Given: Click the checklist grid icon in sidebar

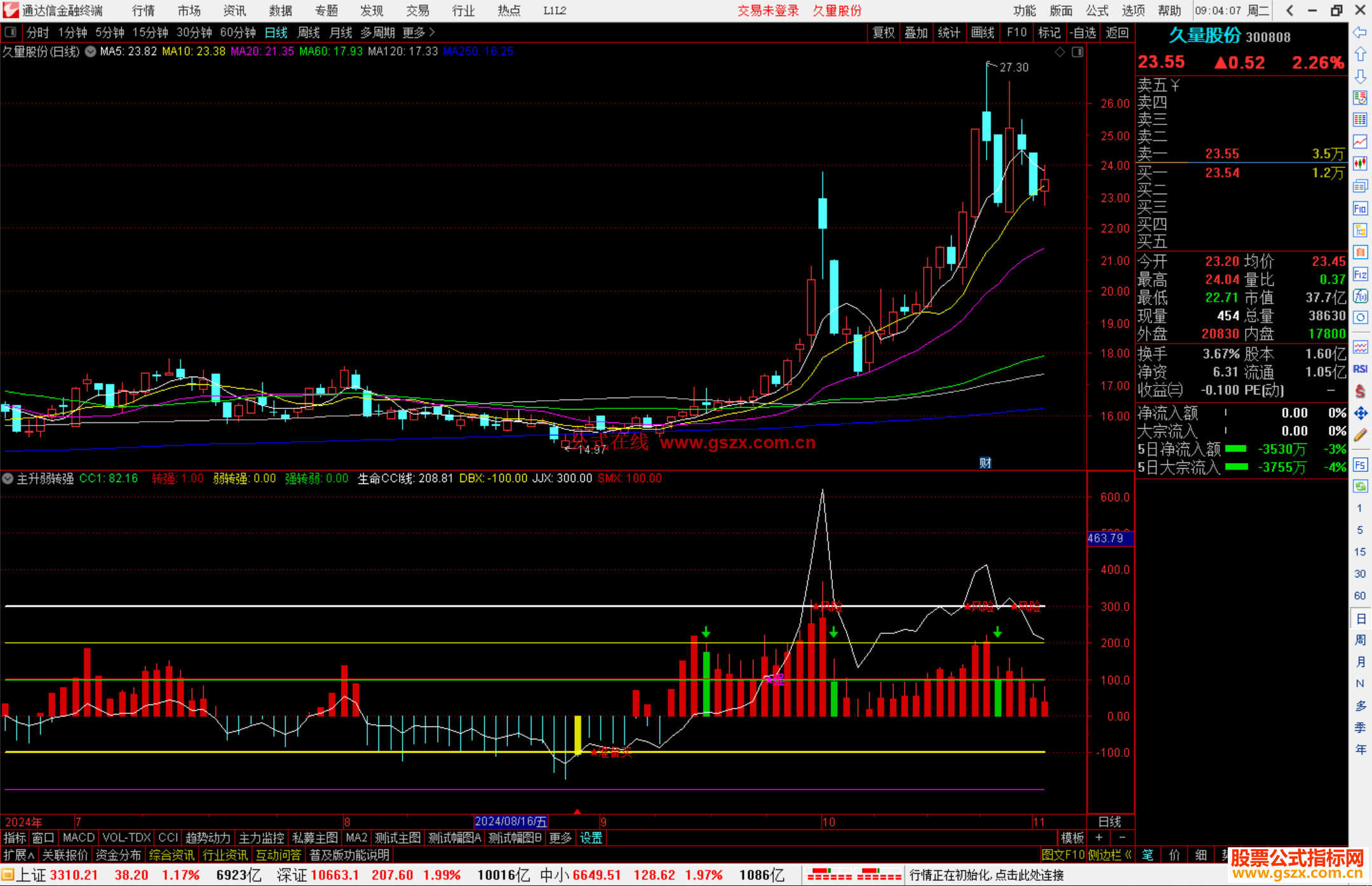Looking at the screenshot, I should [1360, 98].
